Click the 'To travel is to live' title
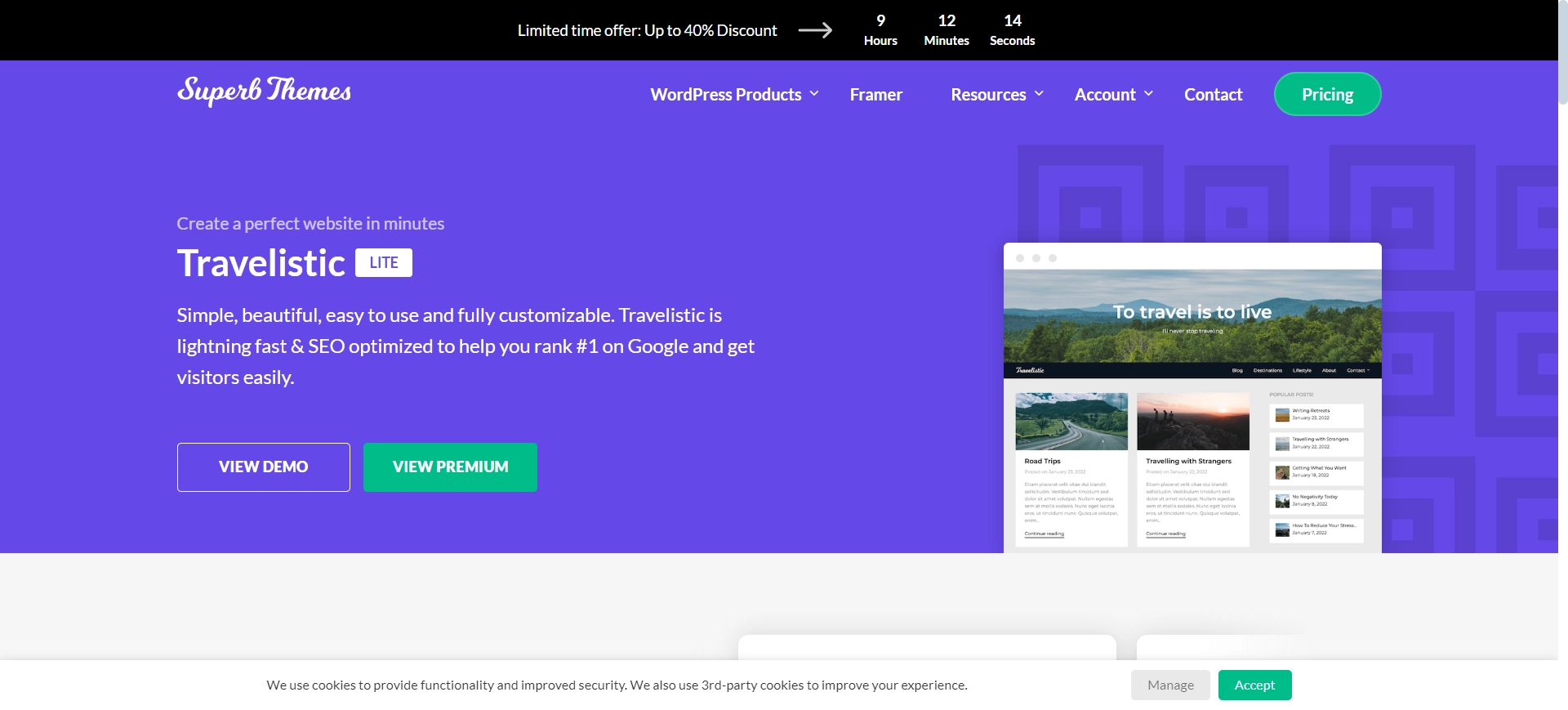 pos(1192,312)
